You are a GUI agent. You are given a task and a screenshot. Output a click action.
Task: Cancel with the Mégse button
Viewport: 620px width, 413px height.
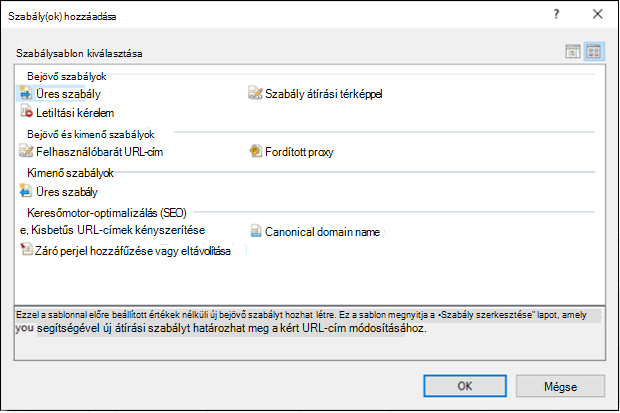pos(560,386)
